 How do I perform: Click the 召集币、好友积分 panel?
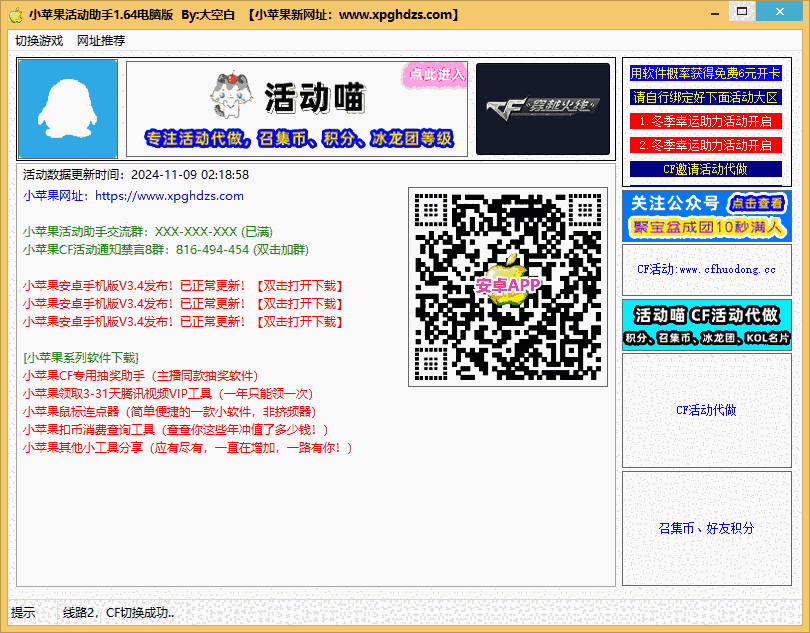[x=706, y=528]
